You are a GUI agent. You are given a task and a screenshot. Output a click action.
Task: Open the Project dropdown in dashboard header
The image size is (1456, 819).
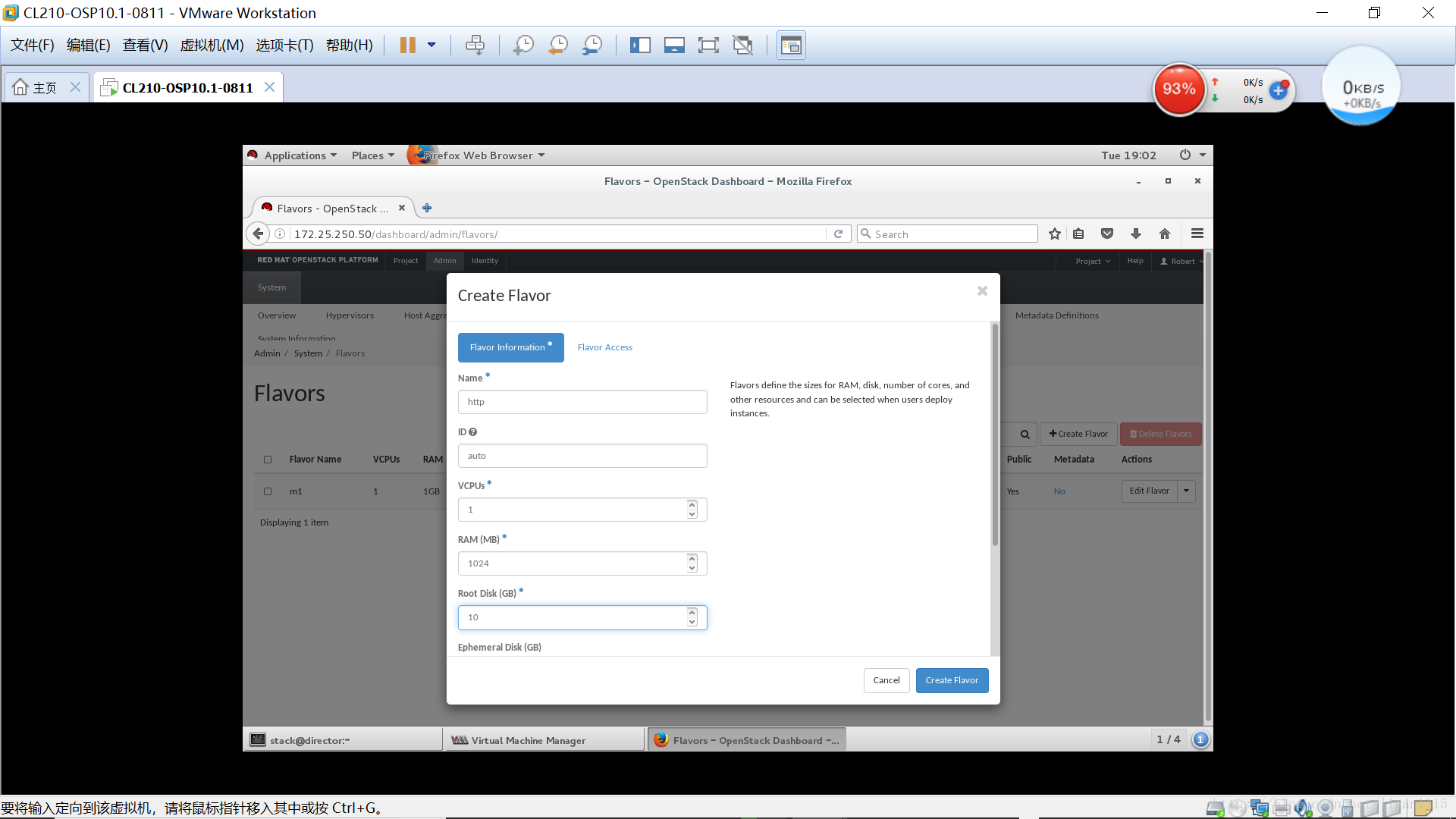click(1093, 261)
